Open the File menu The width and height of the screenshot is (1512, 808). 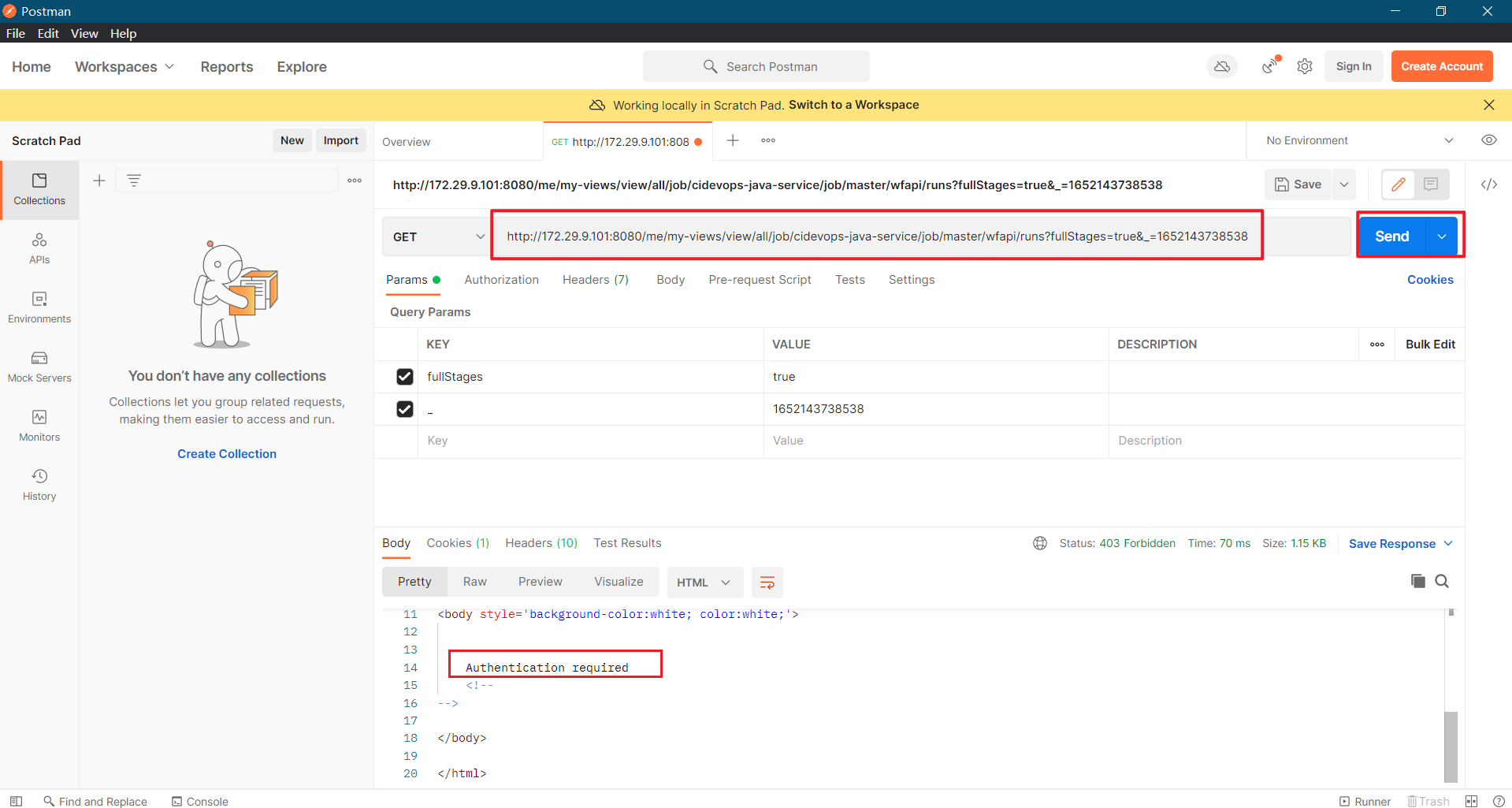click(16, 33)
